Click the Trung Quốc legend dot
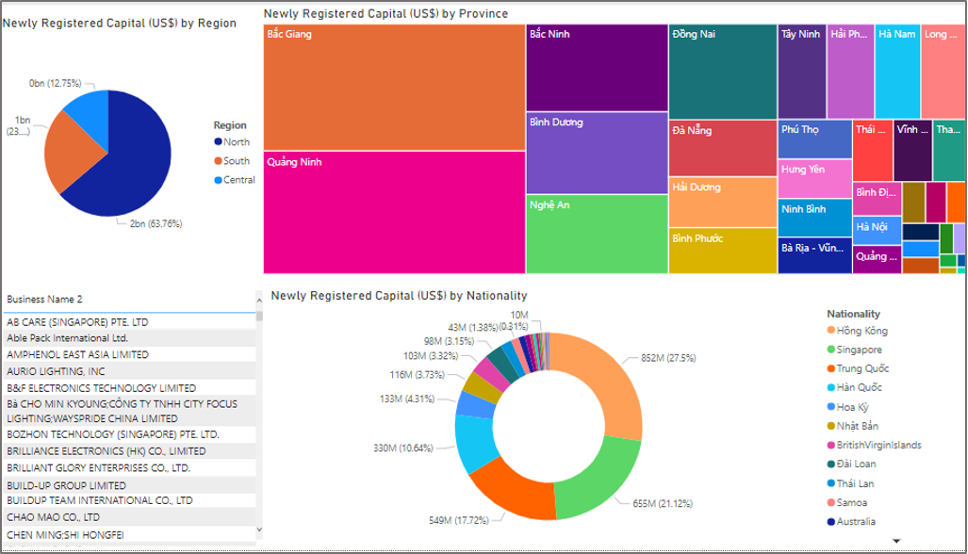This screenshot has width=968, height=554. [x=831, y=369]
